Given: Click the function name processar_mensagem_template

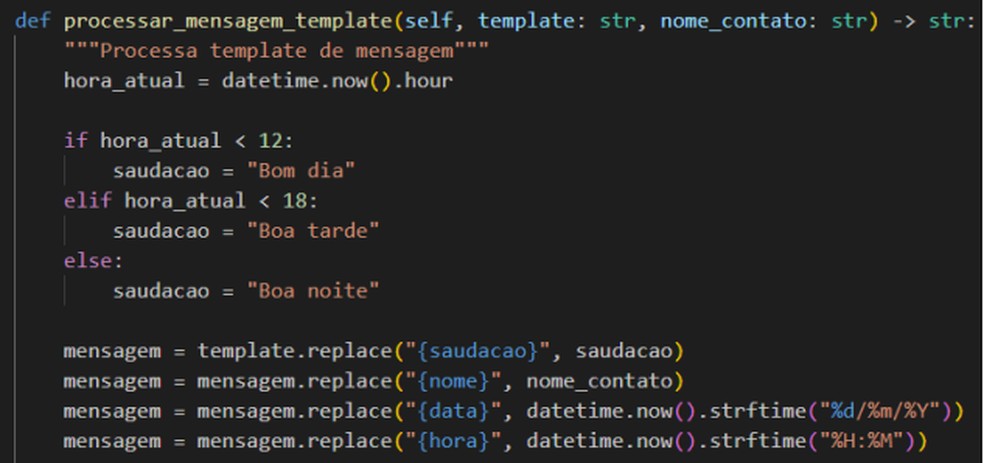Looking at the screenshot, I should [x=230, y=22].
